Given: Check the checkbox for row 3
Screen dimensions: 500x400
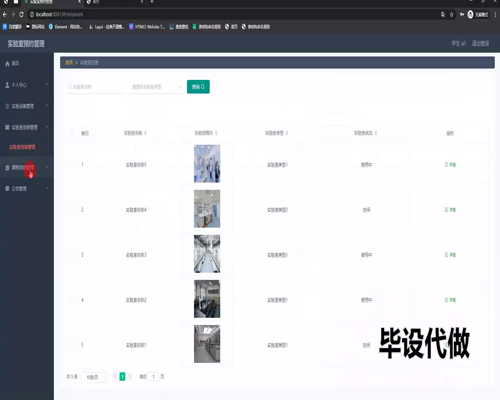Looking at the screenshot, I should pyautogui.click(x=72, y=255).
